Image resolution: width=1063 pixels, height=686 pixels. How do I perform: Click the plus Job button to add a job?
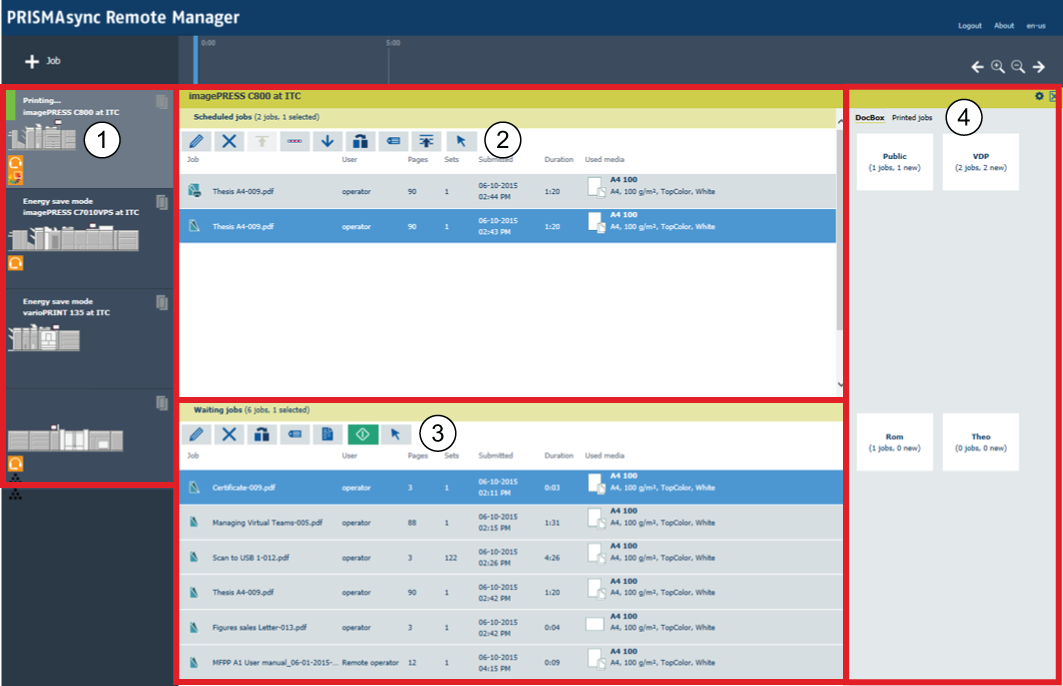coord(42,61)
